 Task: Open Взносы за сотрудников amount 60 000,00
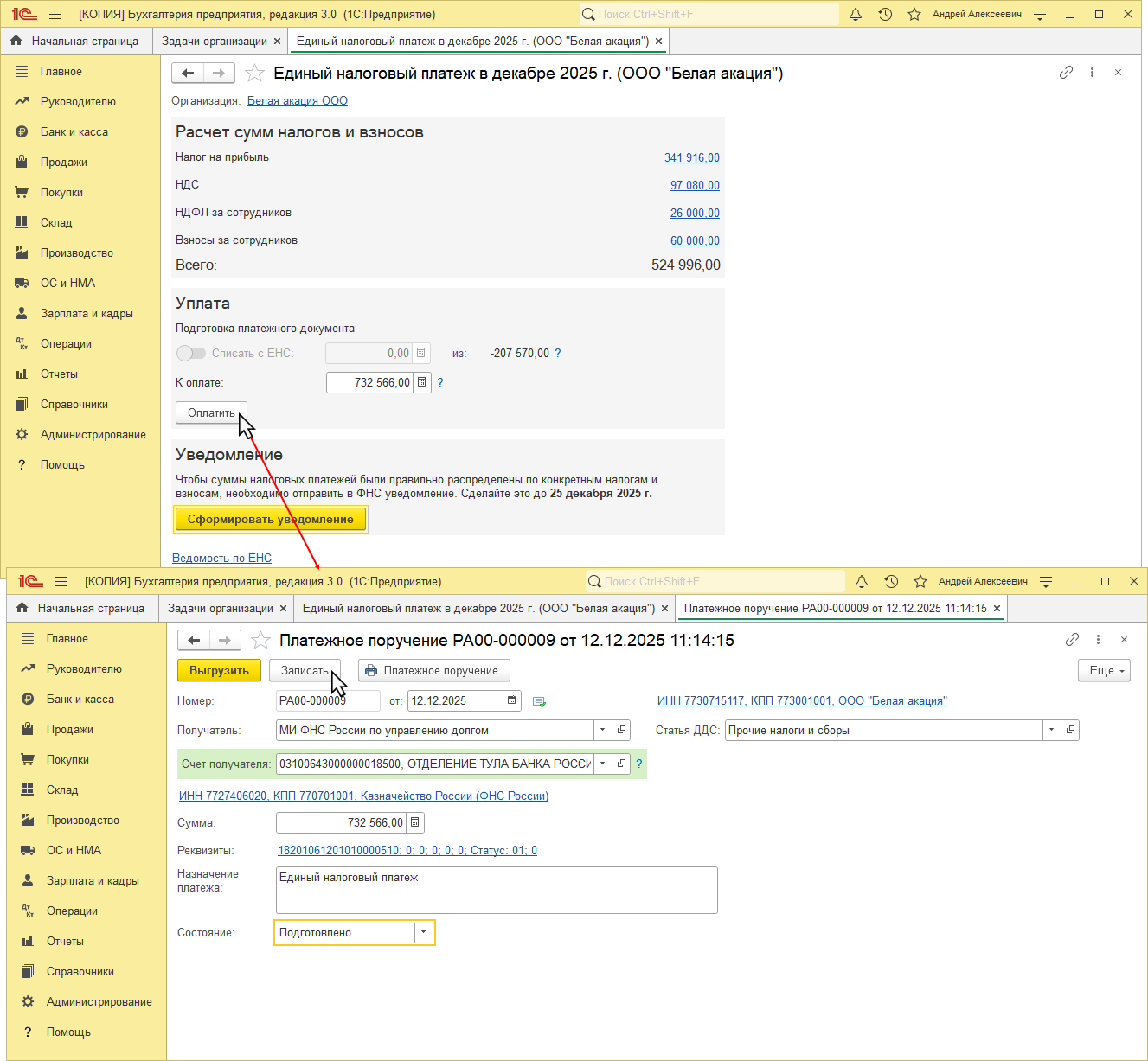[695, 240]
